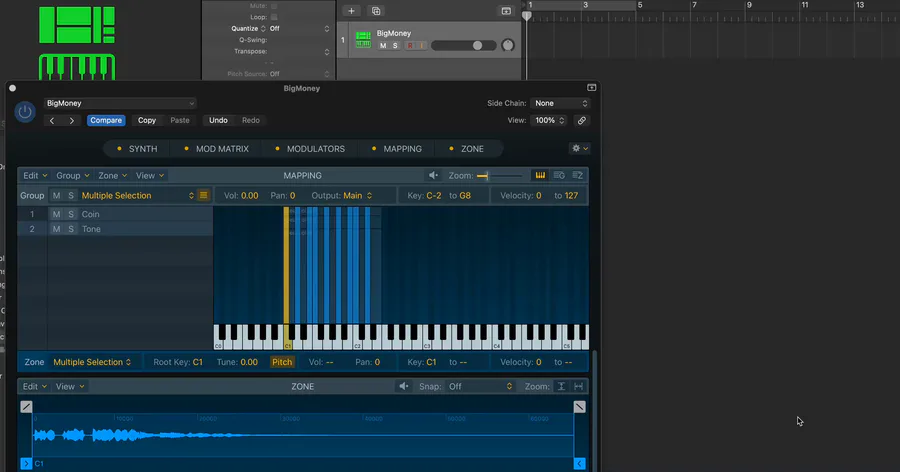Click the preview speaker icon in Mapping bar

tap(433, 175)
